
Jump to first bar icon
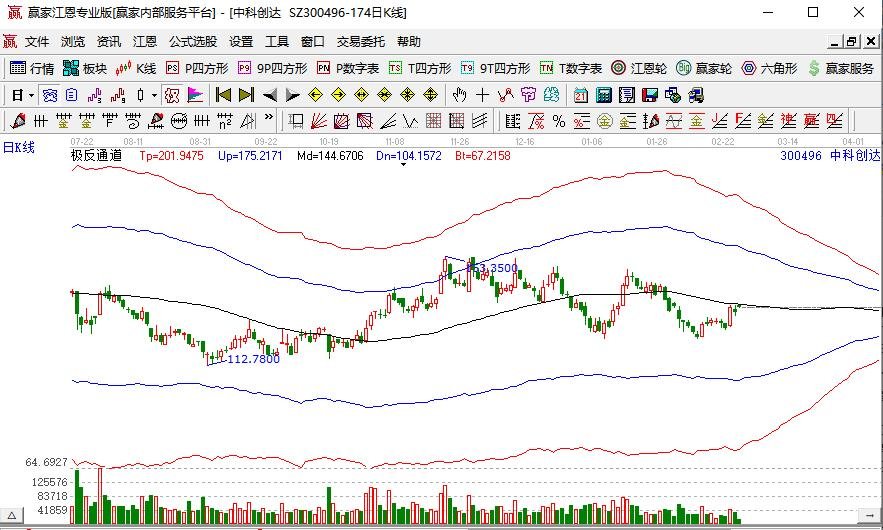[x=224, y=95]
